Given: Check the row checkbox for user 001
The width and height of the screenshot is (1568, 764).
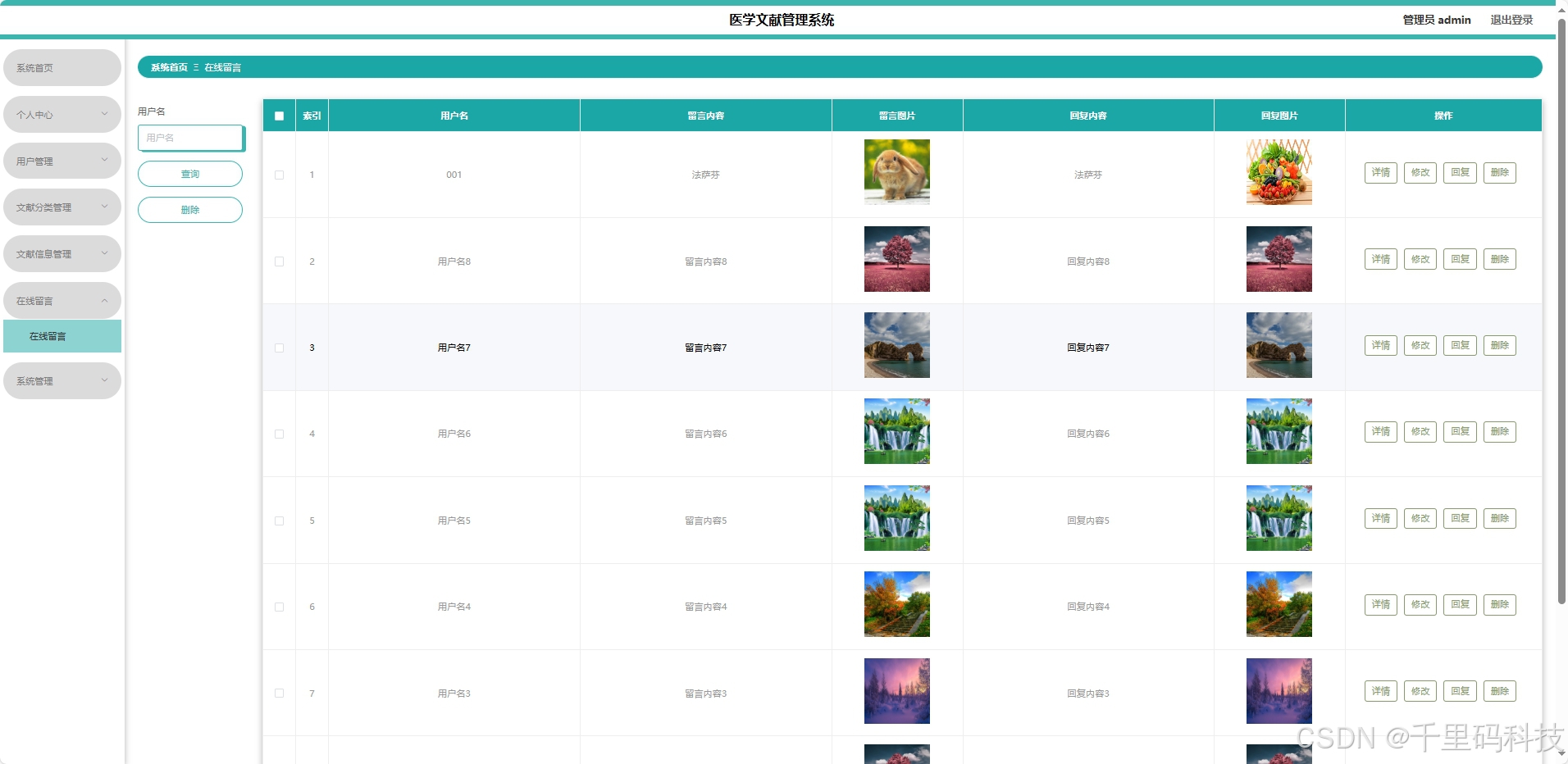Looking at the screenshot, I should 279,175.
